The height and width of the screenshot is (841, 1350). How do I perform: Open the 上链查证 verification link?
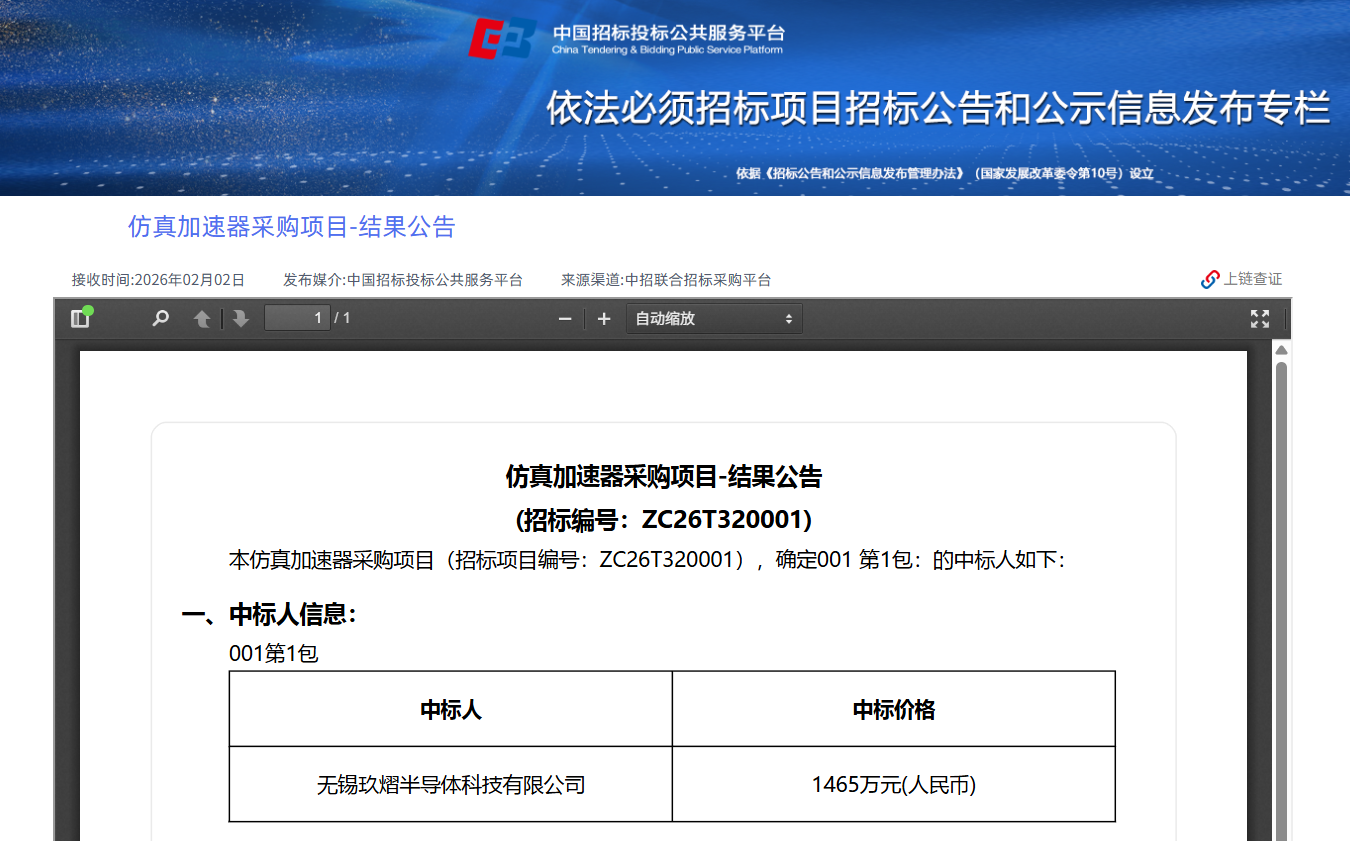(1251, 279)
